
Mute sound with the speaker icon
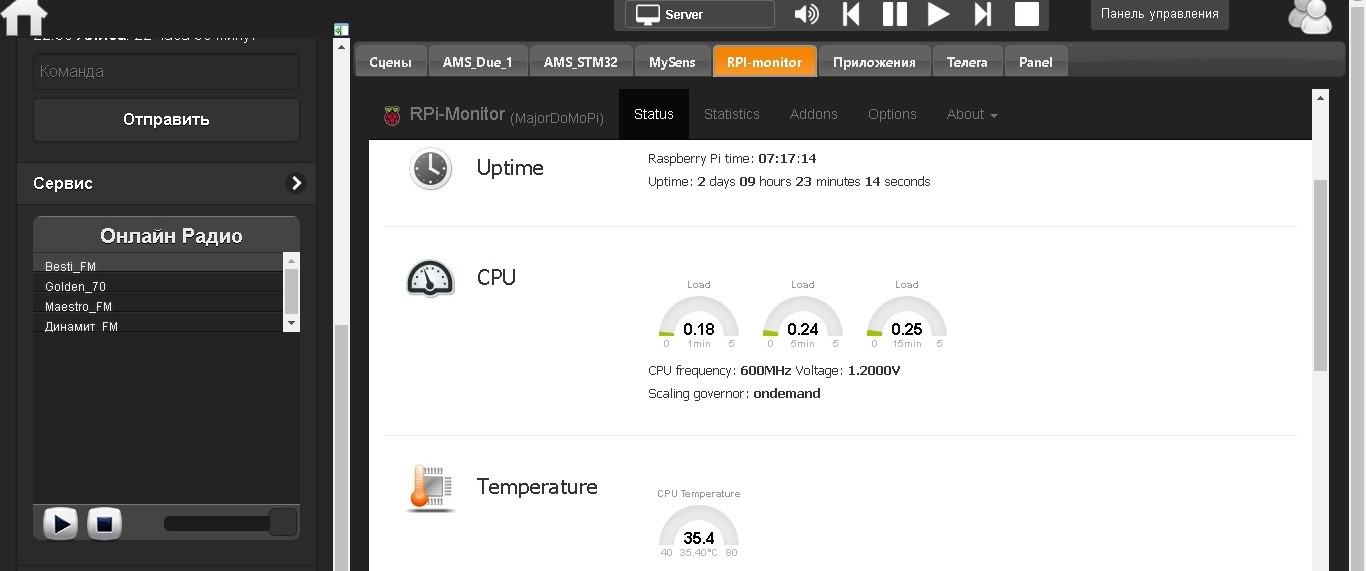[x=806, y=14]
